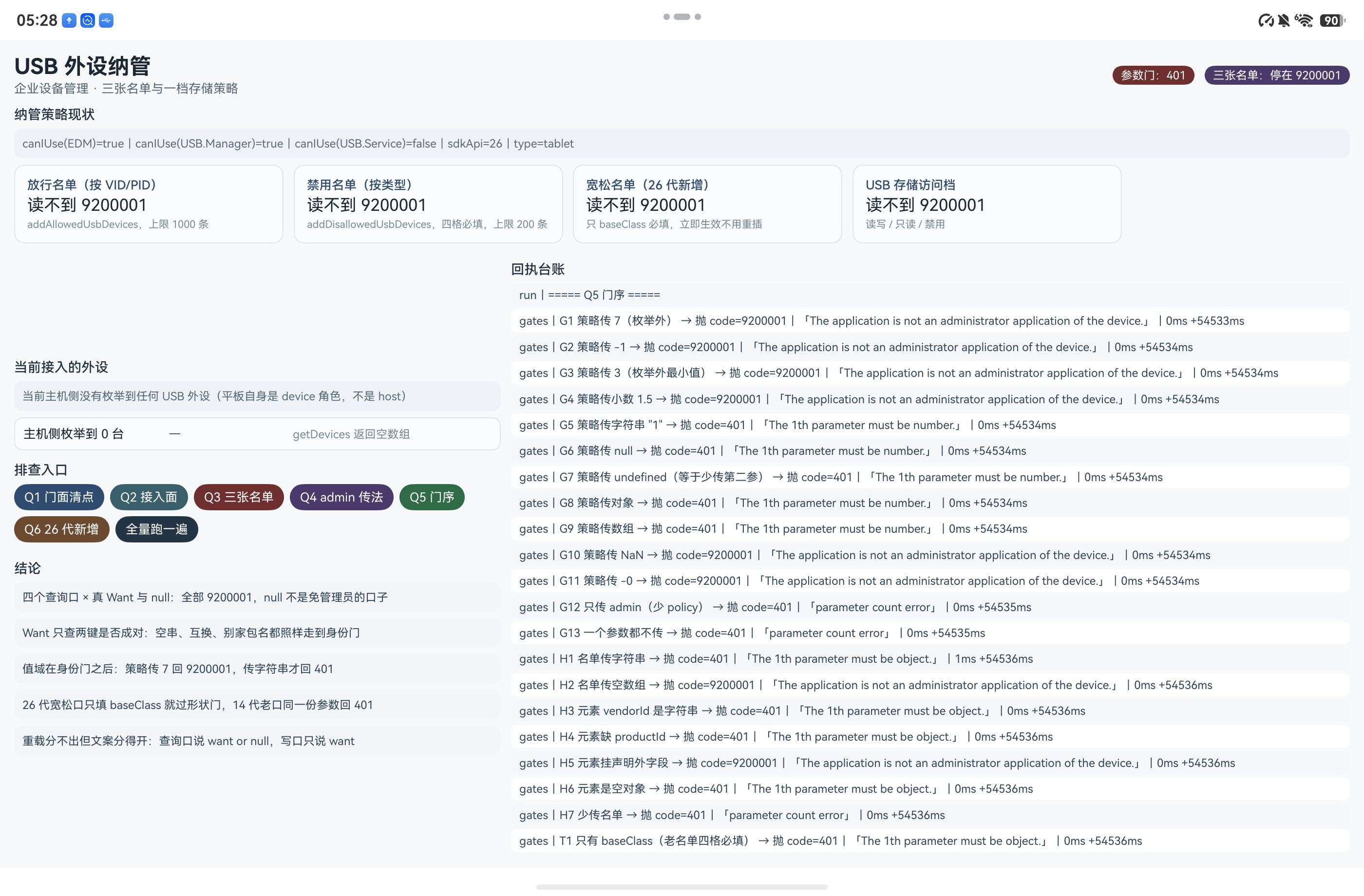Image resolution: width=1364 pixels, height=896 pixels.
Task: Run the Q6 26 代新增 check
Action: click(62, 529)
